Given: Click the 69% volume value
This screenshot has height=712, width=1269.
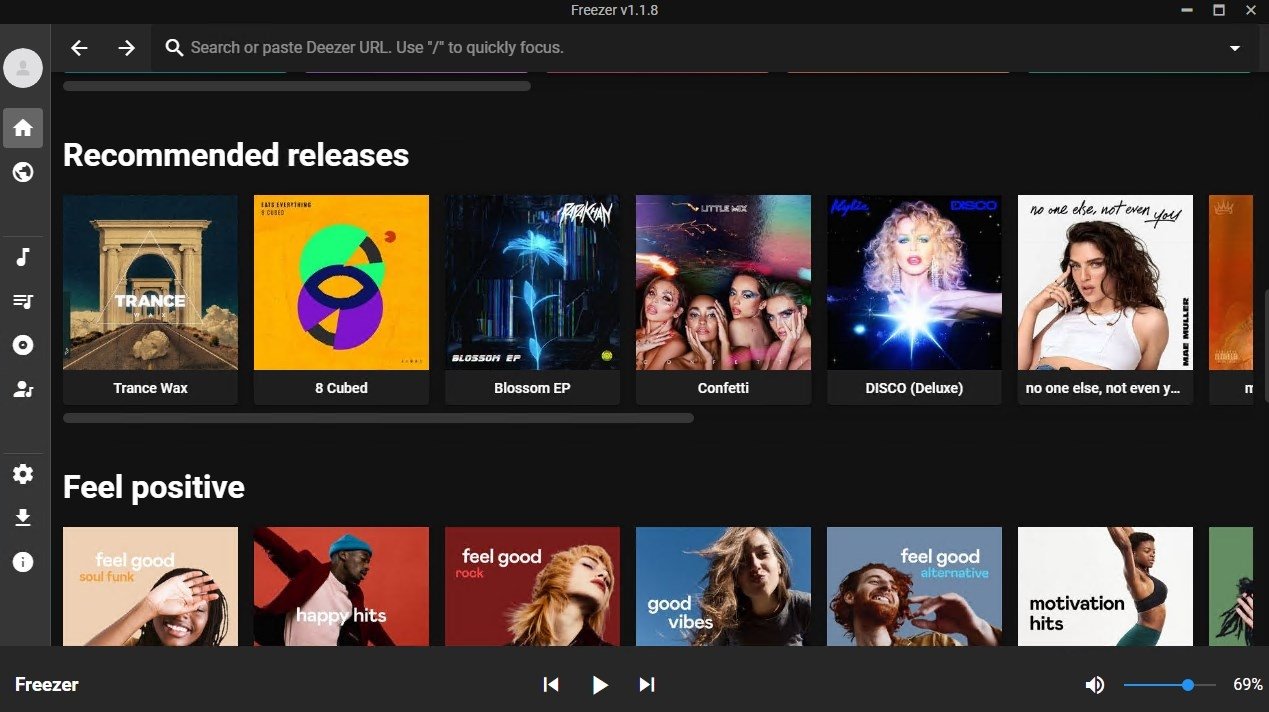Looking at the screenshot, I should 1248,685.
